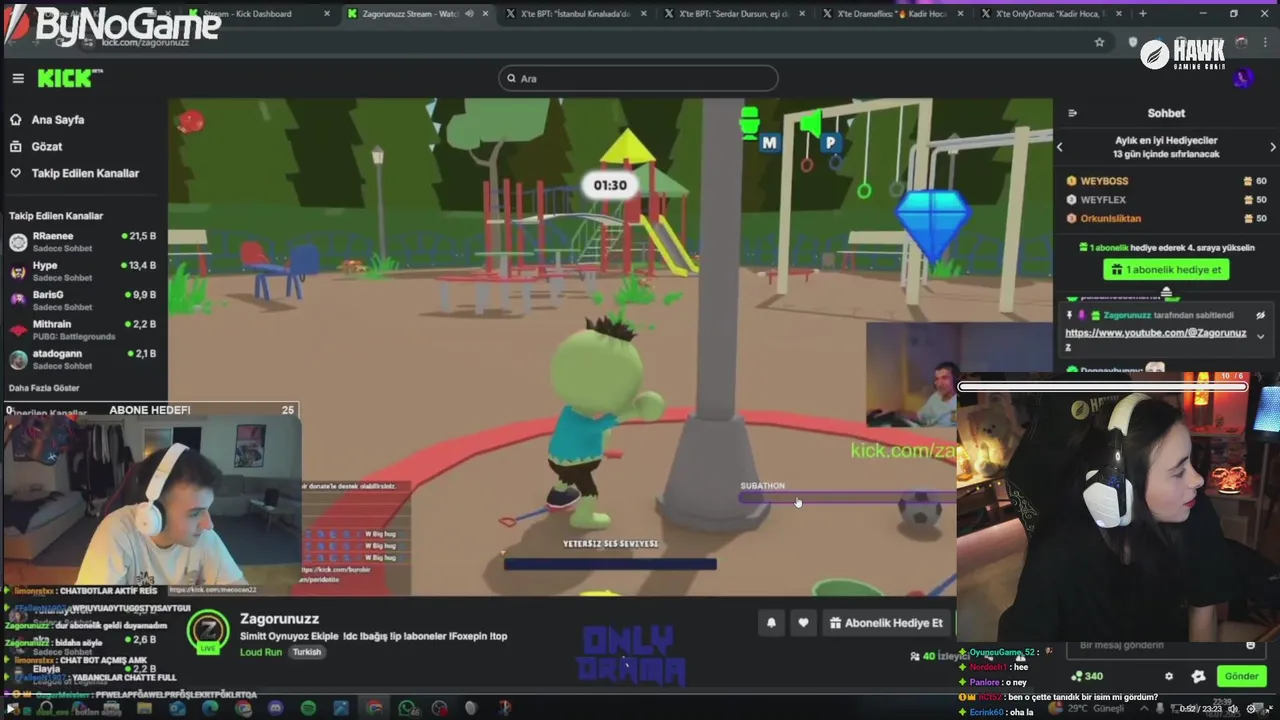
Task: Click the 340 channel points counter
Action: (1087, 676)
